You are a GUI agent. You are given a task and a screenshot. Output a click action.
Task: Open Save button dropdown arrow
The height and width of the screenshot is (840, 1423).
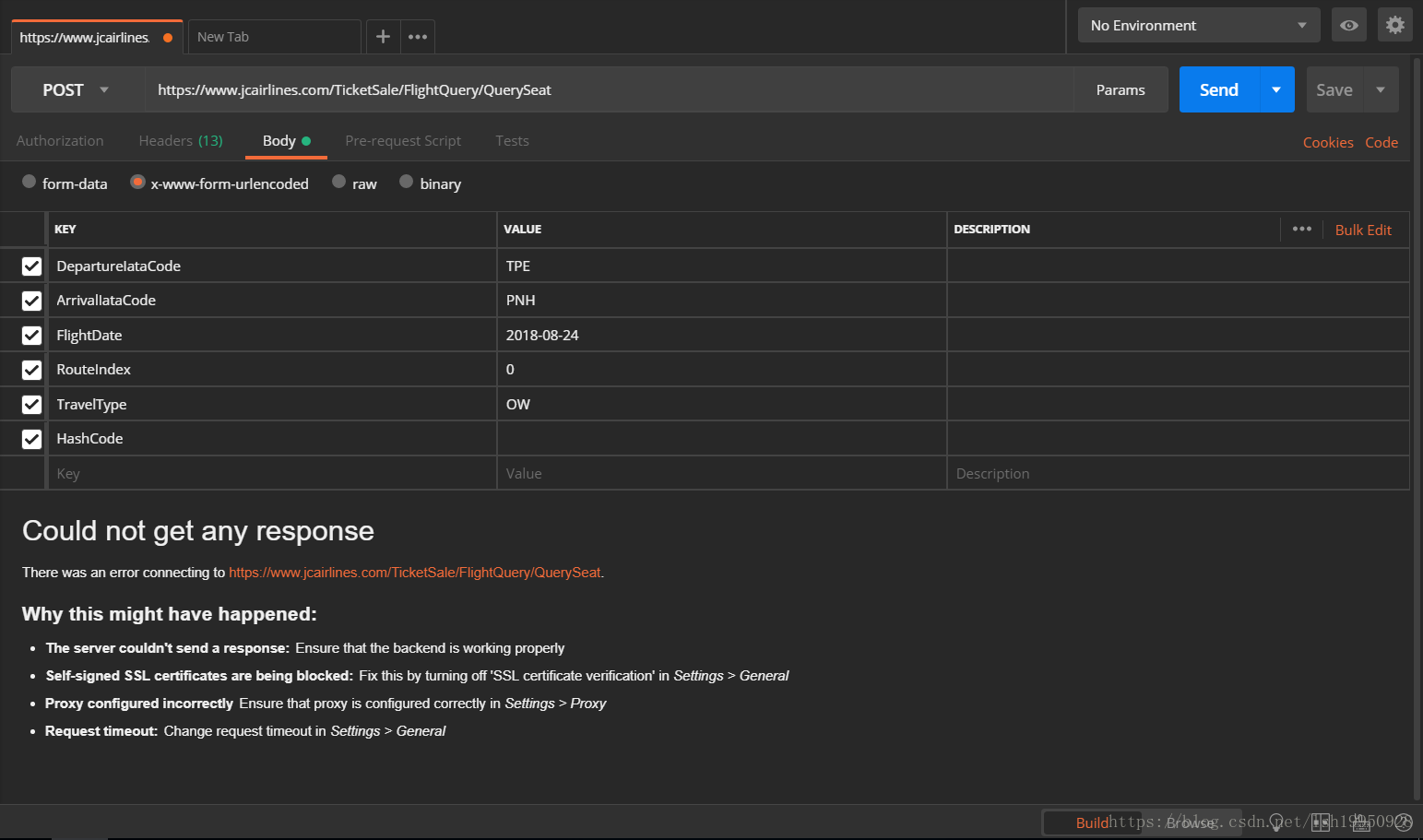tap(1381, 89)
